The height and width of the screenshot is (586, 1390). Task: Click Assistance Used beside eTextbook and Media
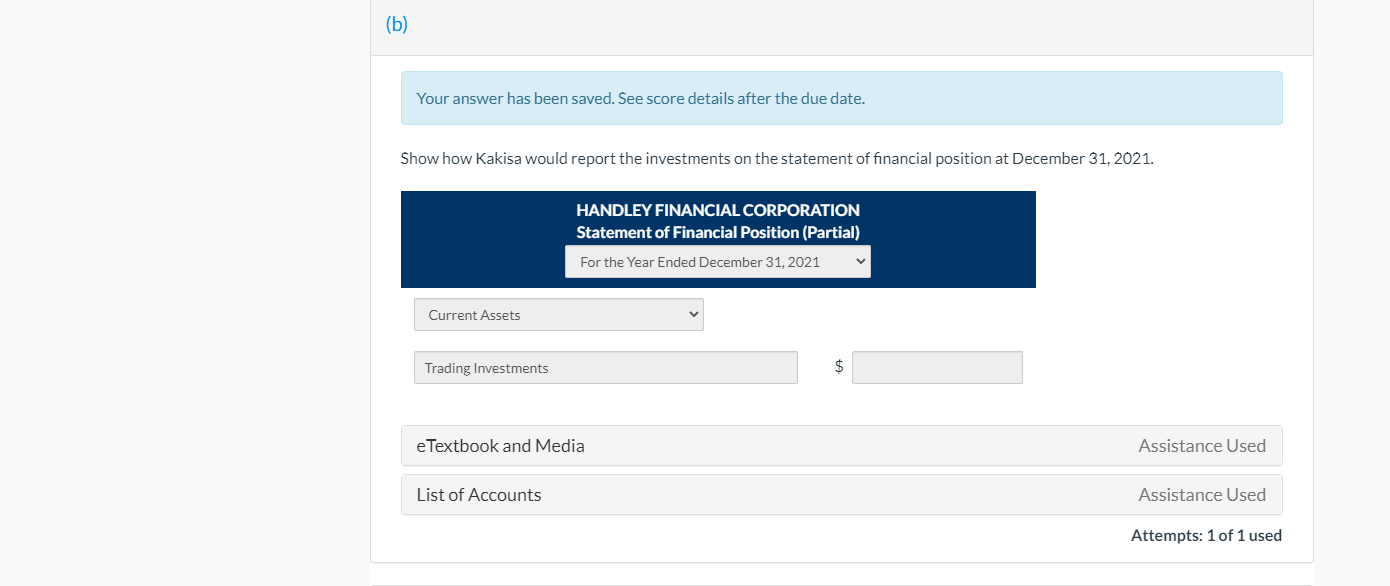click(1202, 445)
